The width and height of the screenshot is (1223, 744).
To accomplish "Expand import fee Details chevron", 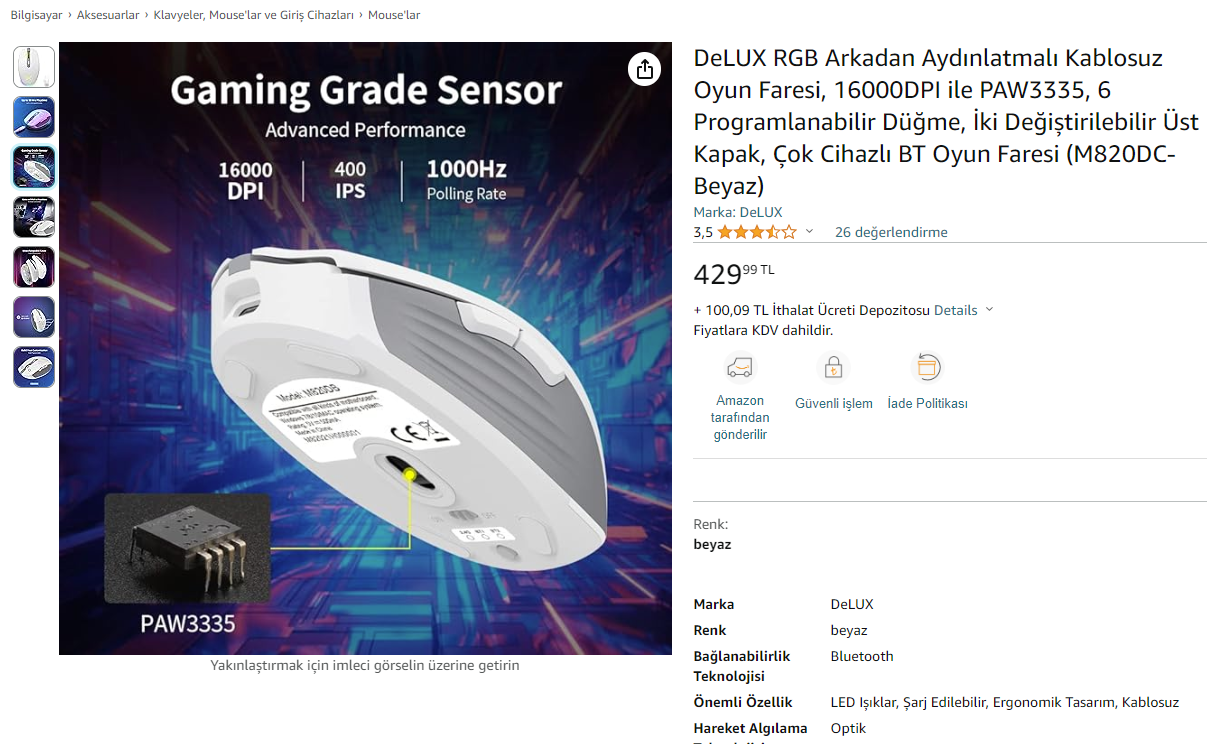I will 989,310.
